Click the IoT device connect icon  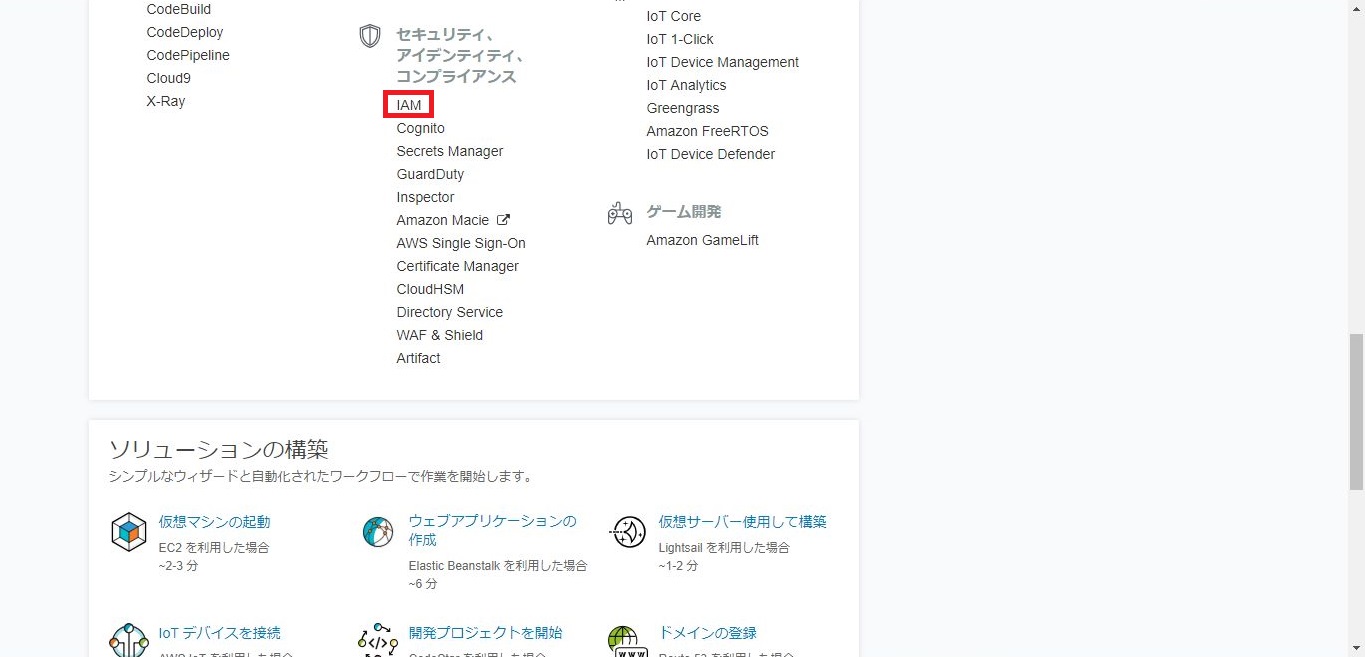tap(129, 640)
